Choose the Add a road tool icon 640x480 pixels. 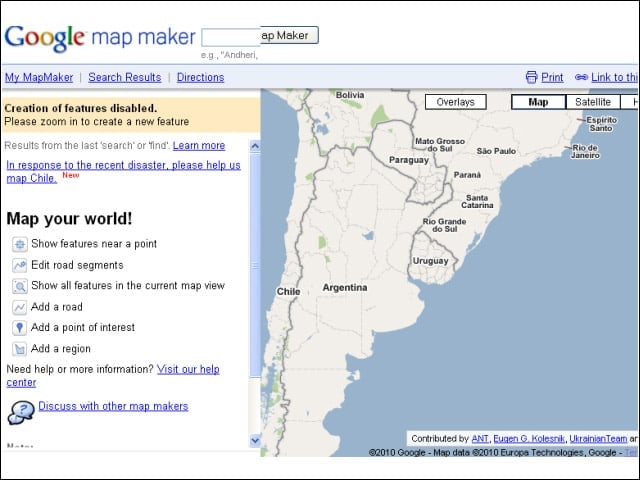pyautogui.click(x=20, y=307)
